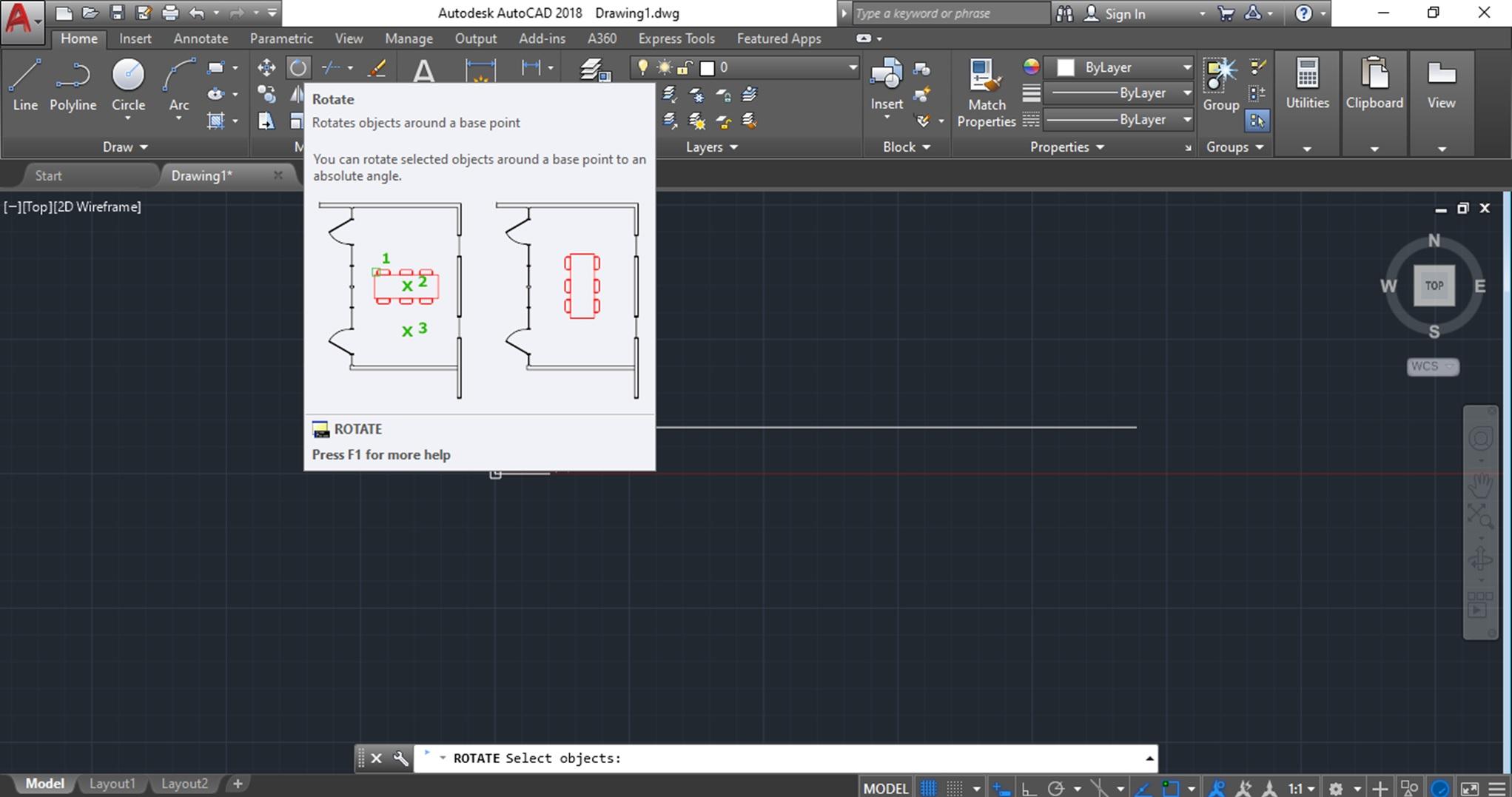This screenshot has height=797, width=1512.
Task: Click the Copy tool icon
Action: click(266, 94)
